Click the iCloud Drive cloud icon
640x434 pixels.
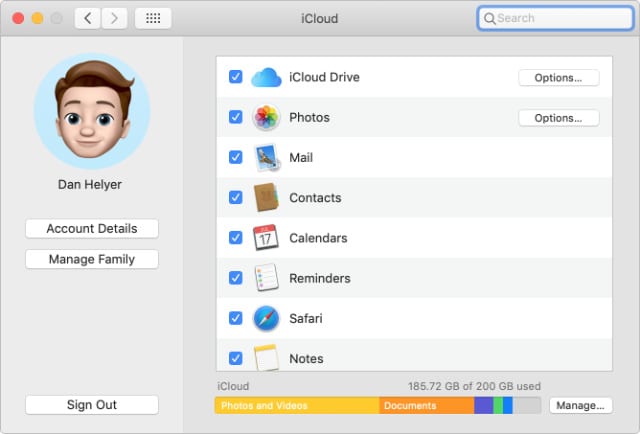pyautogui.click(x=266, y=77)
